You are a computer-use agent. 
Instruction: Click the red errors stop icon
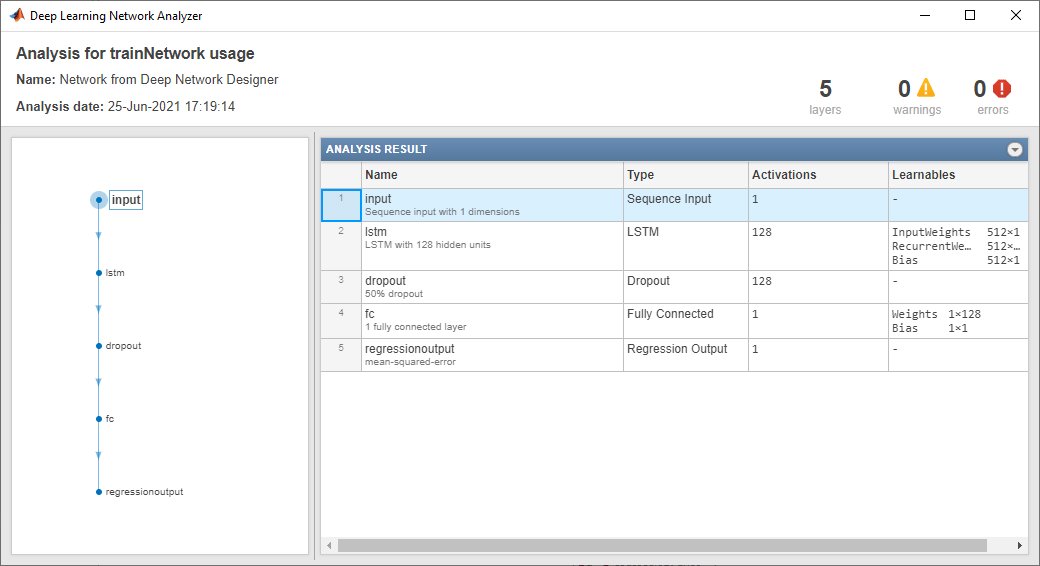(x=1002, y=88)
